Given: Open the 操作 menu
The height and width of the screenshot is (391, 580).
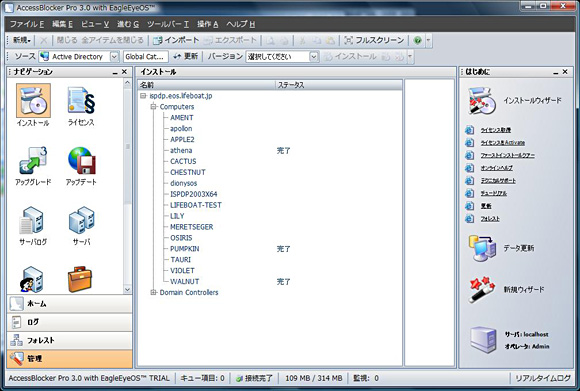Looking at the screenshot, I should click(208, 24).
